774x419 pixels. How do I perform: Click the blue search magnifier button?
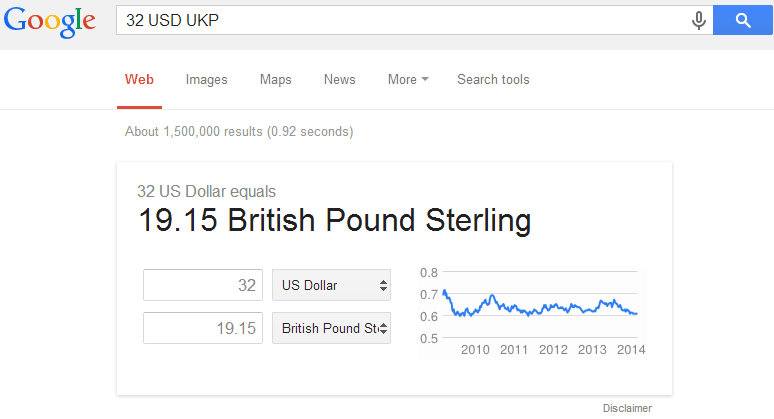(x=742, y=20)
